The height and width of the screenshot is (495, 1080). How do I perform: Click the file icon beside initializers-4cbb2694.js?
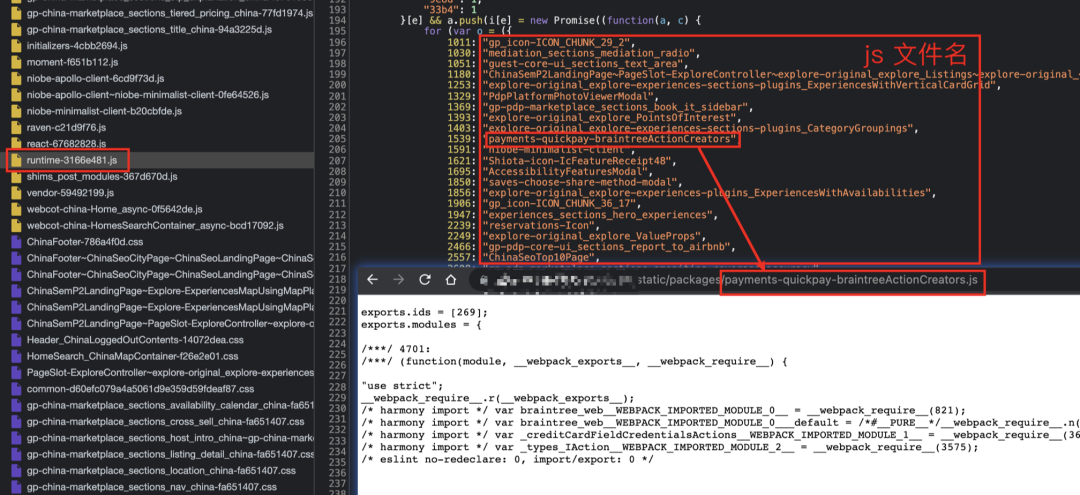pyautogui.click(x=16, y=46)
